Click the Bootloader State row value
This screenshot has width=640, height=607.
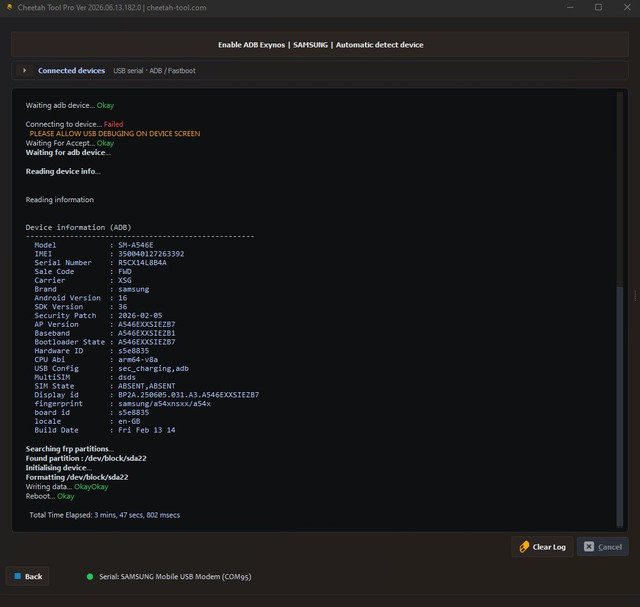147,342
